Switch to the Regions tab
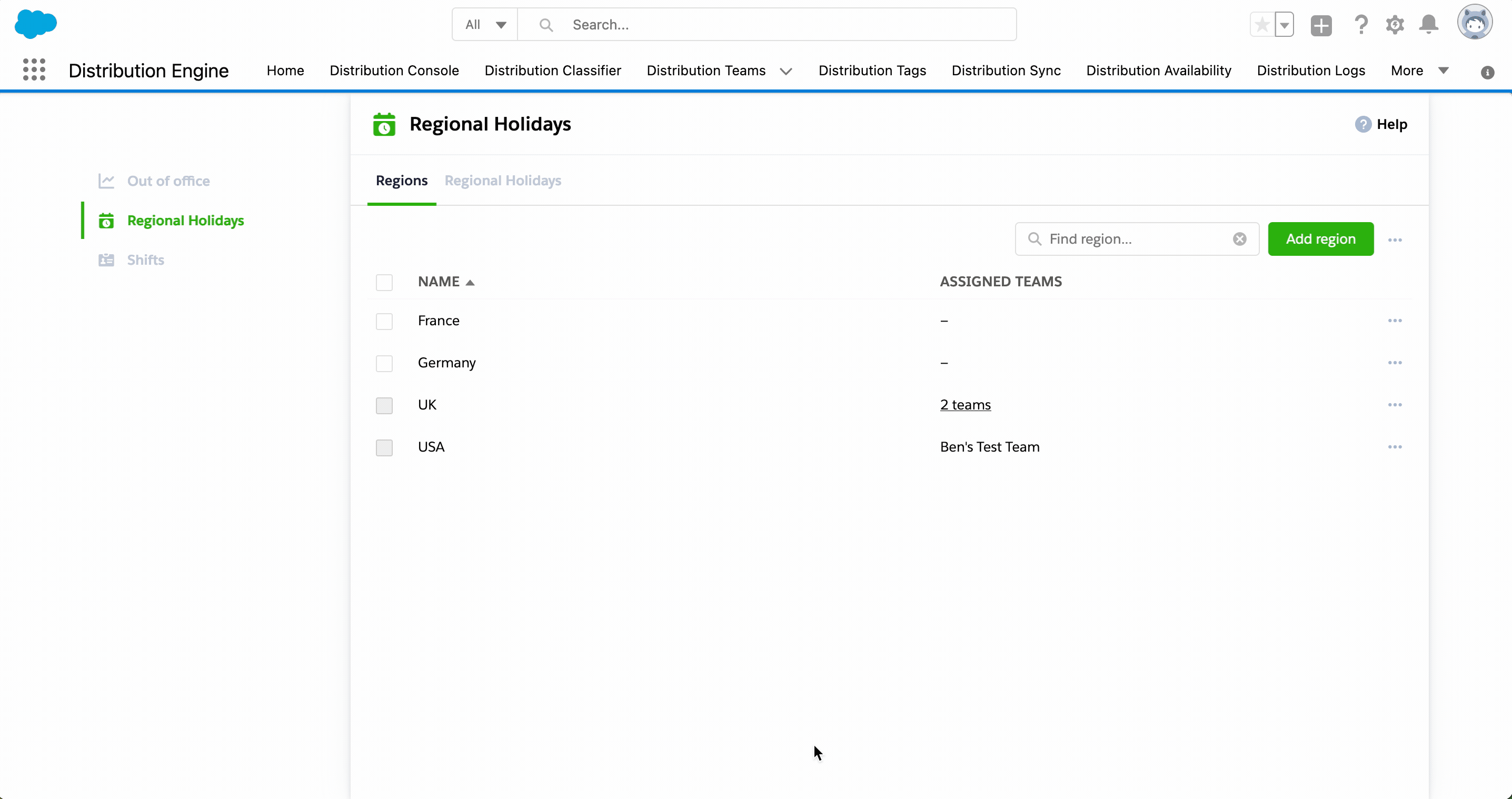The width and height of the screenshot is (1512, 799). point(402,181)
